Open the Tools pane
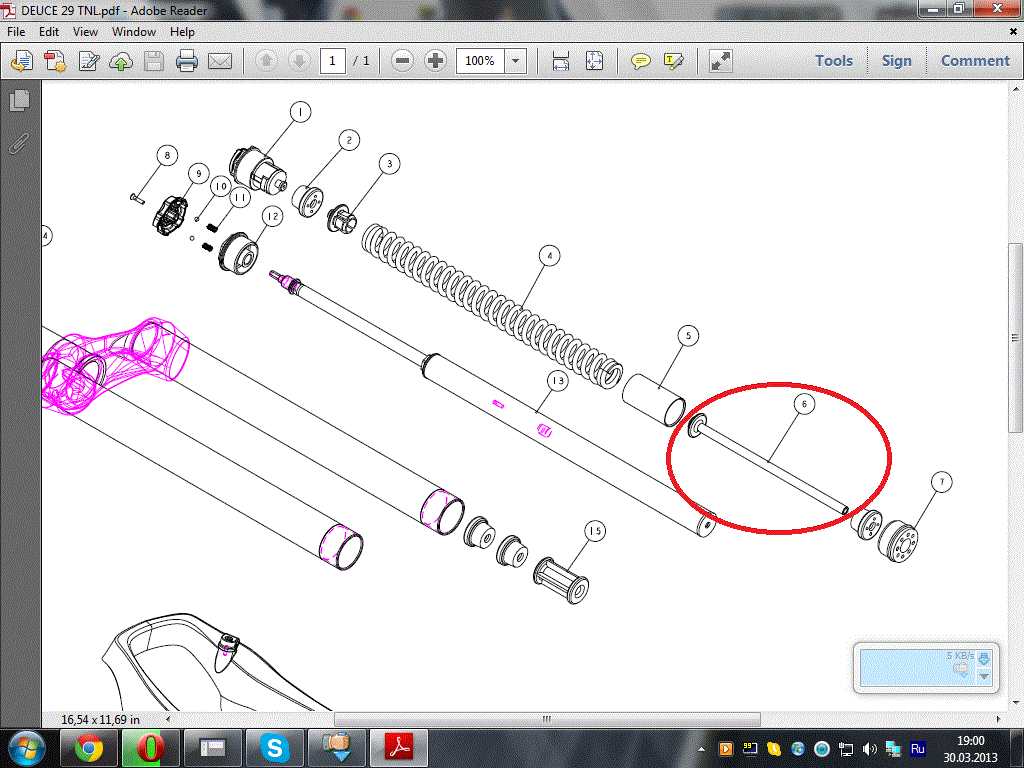The image size is (1024, 768). click(833, 61)
